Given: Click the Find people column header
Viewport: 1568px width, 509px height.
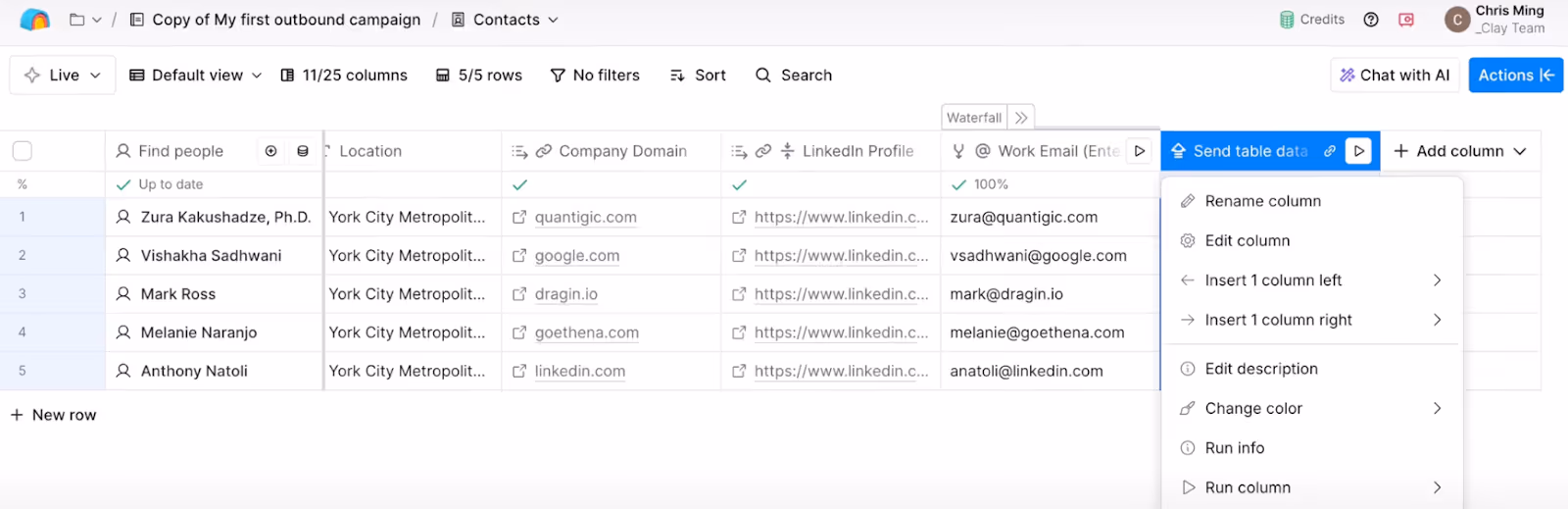Looking at the screenshot, I should coord(181,151).
